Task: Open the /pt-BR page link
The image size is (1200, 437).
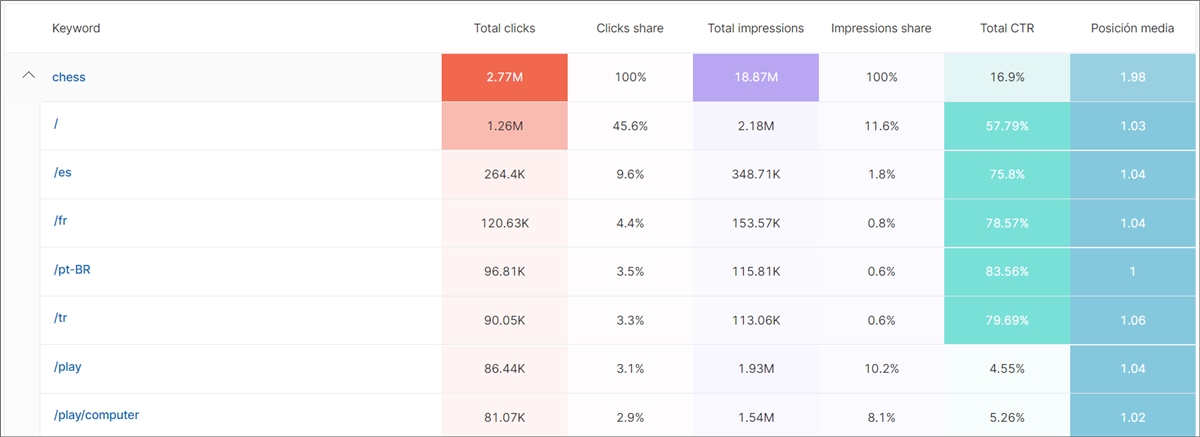Action: pyautogui.click(x=72, y=269)
